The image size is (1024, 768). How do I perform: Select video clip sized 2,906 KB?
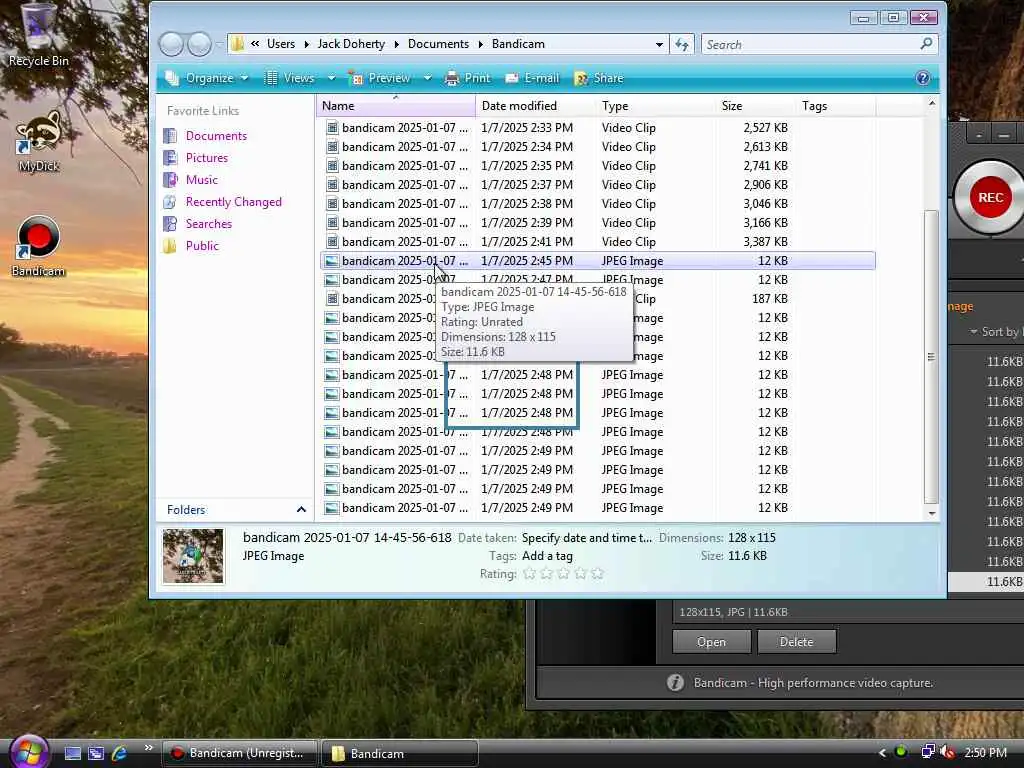pyautogui.click(x=598, y=185)
